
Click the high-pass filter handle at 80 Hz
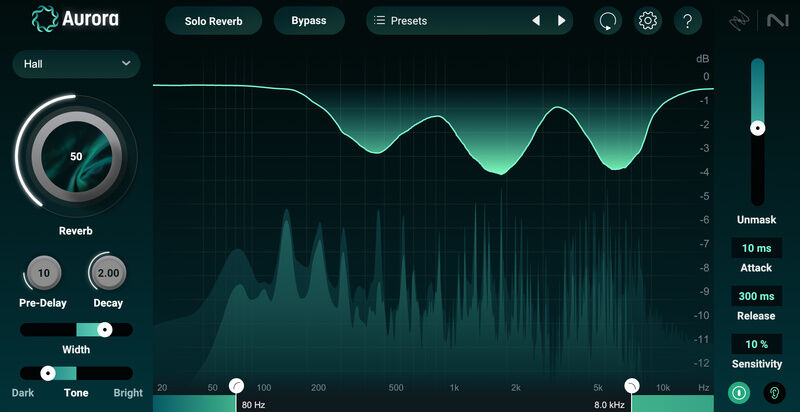point(236,385)
